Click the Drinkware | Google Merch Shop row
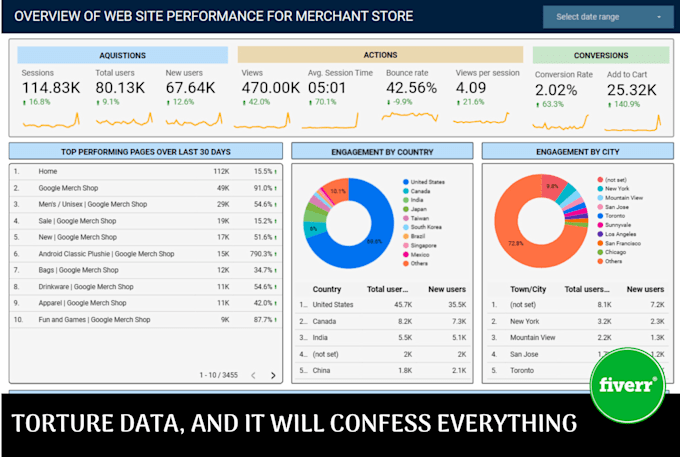 point(146,287)
